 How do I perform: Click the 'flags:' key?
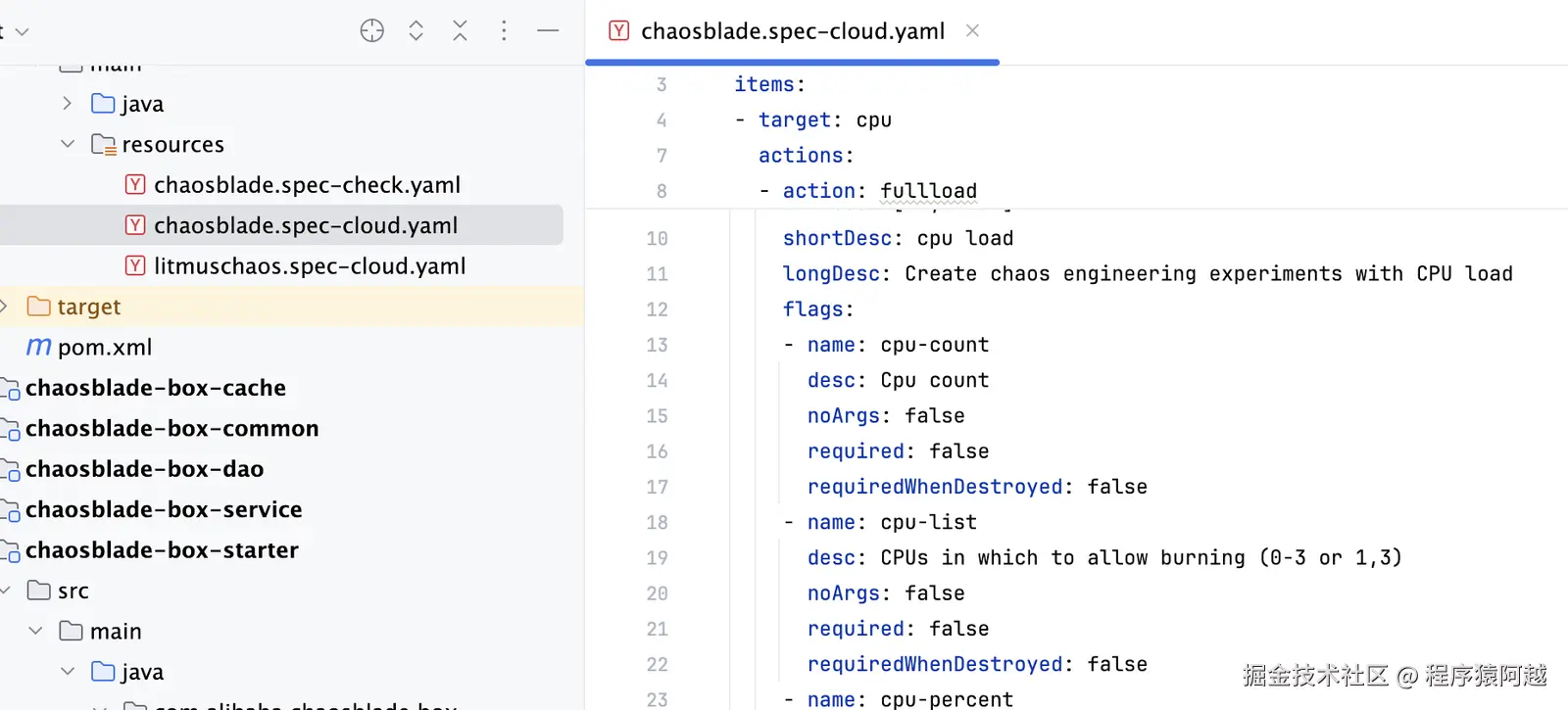[x=818, y=309]
